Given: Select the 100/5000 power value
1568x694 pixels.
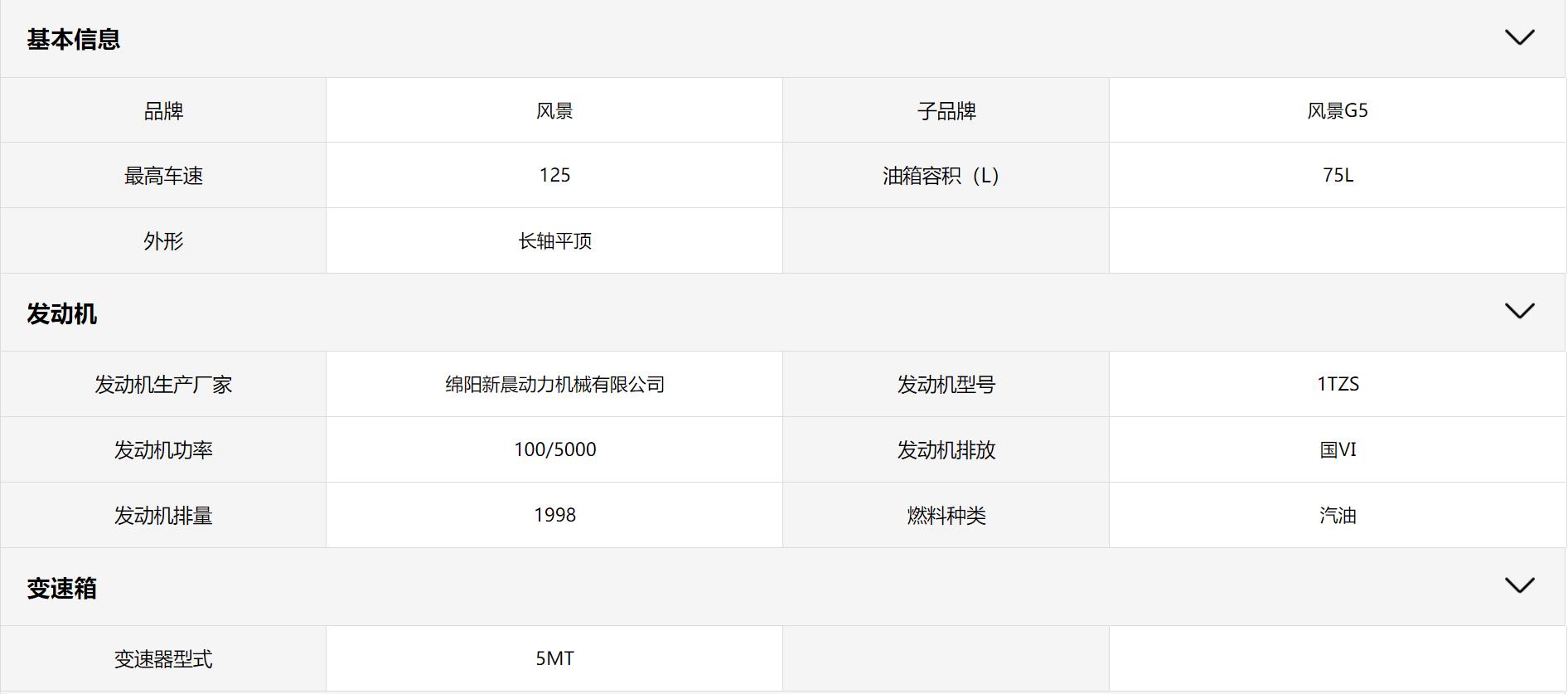Looking at the screenshot, I should pos(554,449).
